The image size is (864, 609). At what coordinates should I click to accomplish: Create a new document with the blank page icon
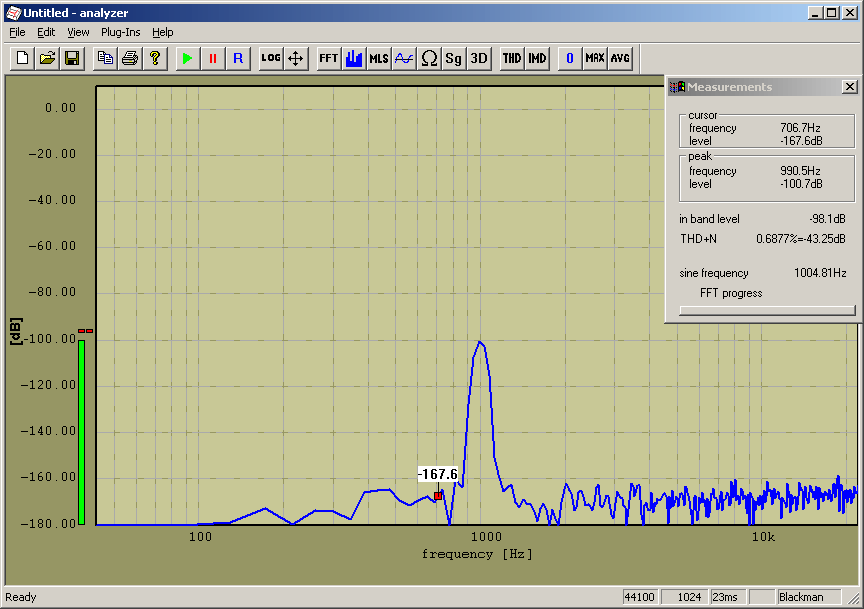22,58
